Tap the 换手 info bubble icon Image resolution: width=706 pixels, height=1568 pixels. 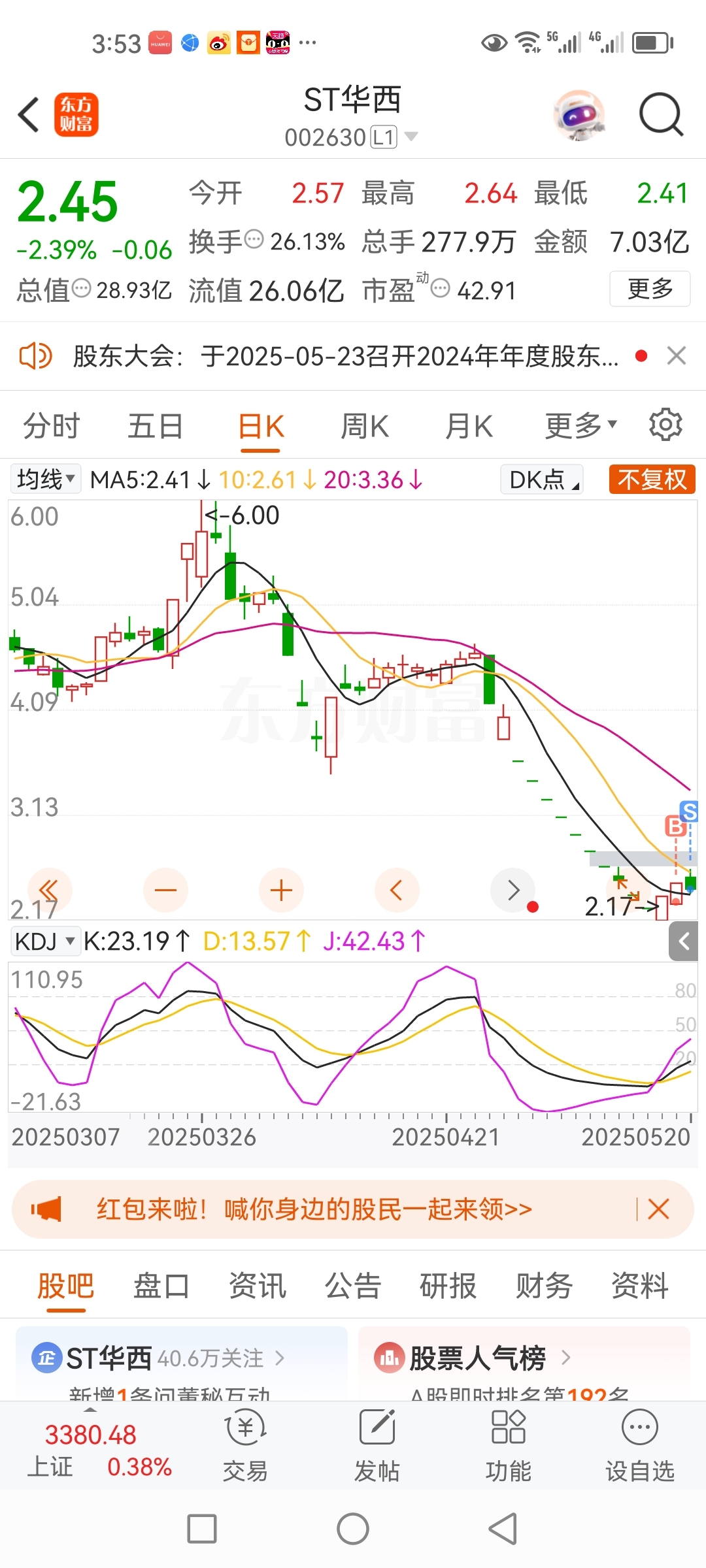pos(254,240)
